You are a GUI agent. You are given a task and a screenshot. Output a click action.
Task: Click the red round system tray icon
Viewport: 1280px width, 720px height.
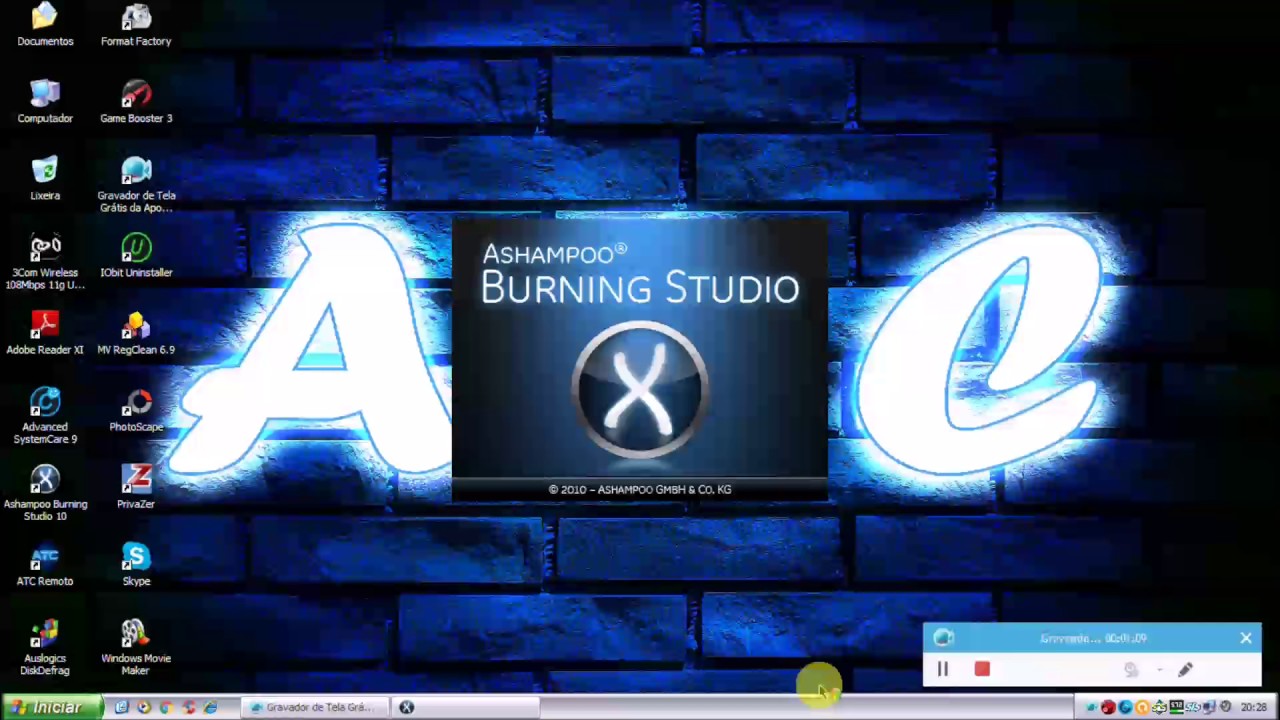pos(1109,707)
